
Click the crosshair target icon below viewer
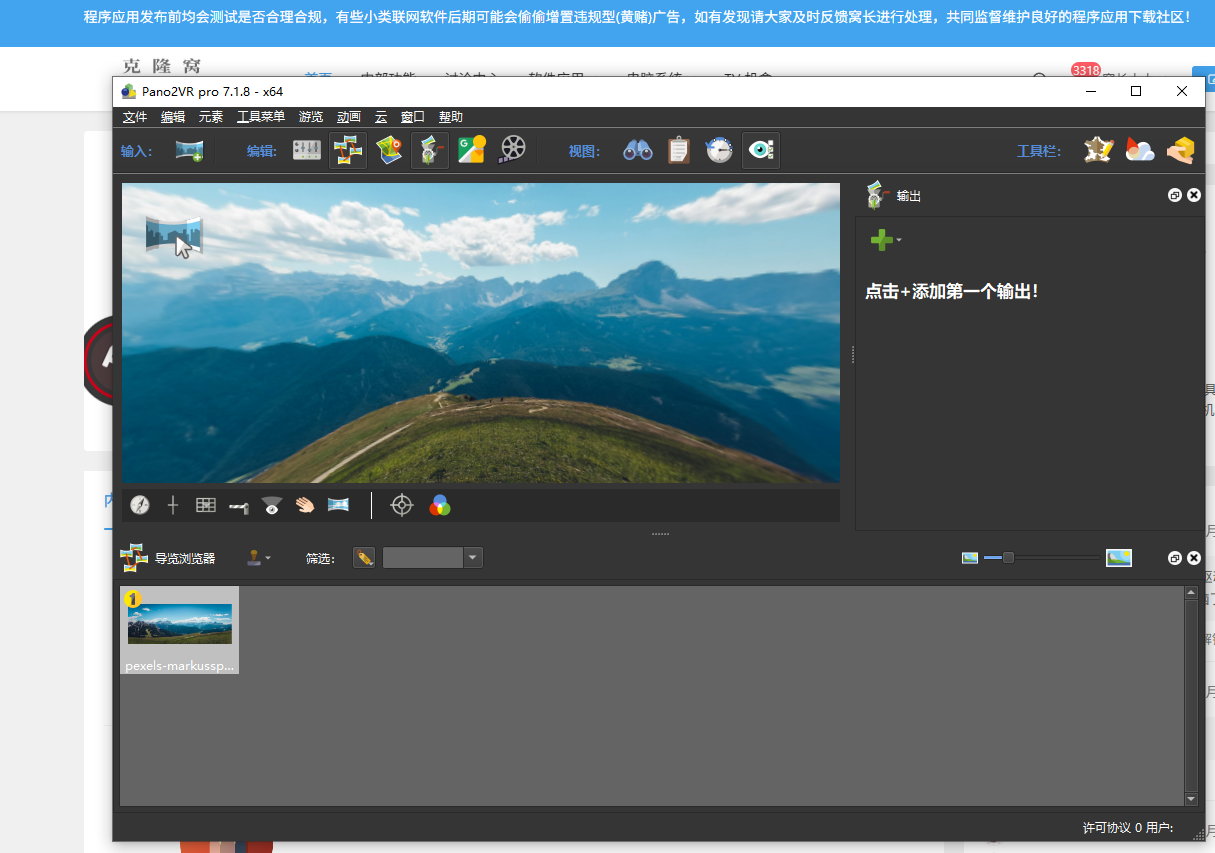[401, 505]
